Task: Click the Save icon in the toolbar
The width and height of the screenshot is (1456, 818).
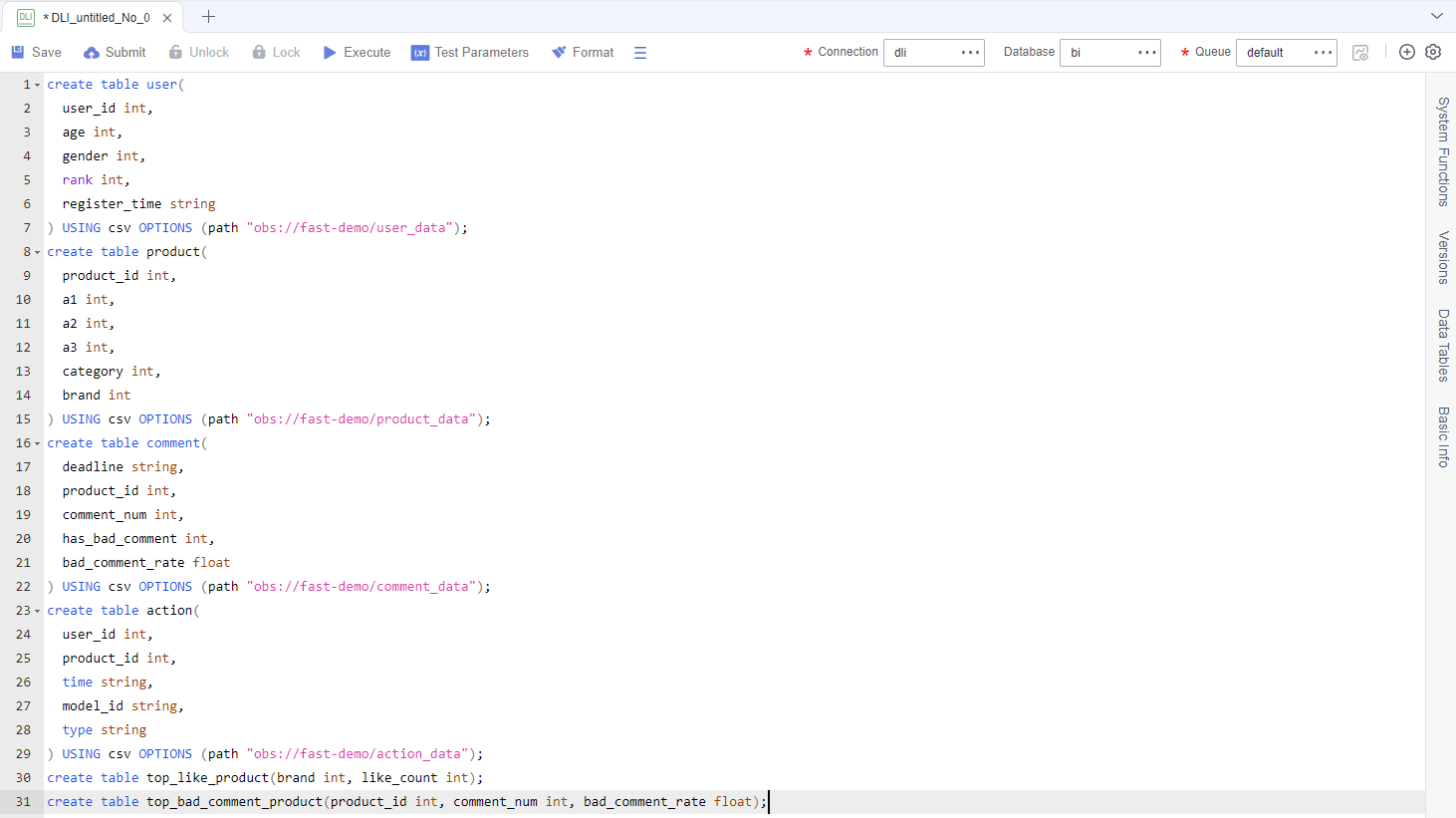Action: coord(18,52)
